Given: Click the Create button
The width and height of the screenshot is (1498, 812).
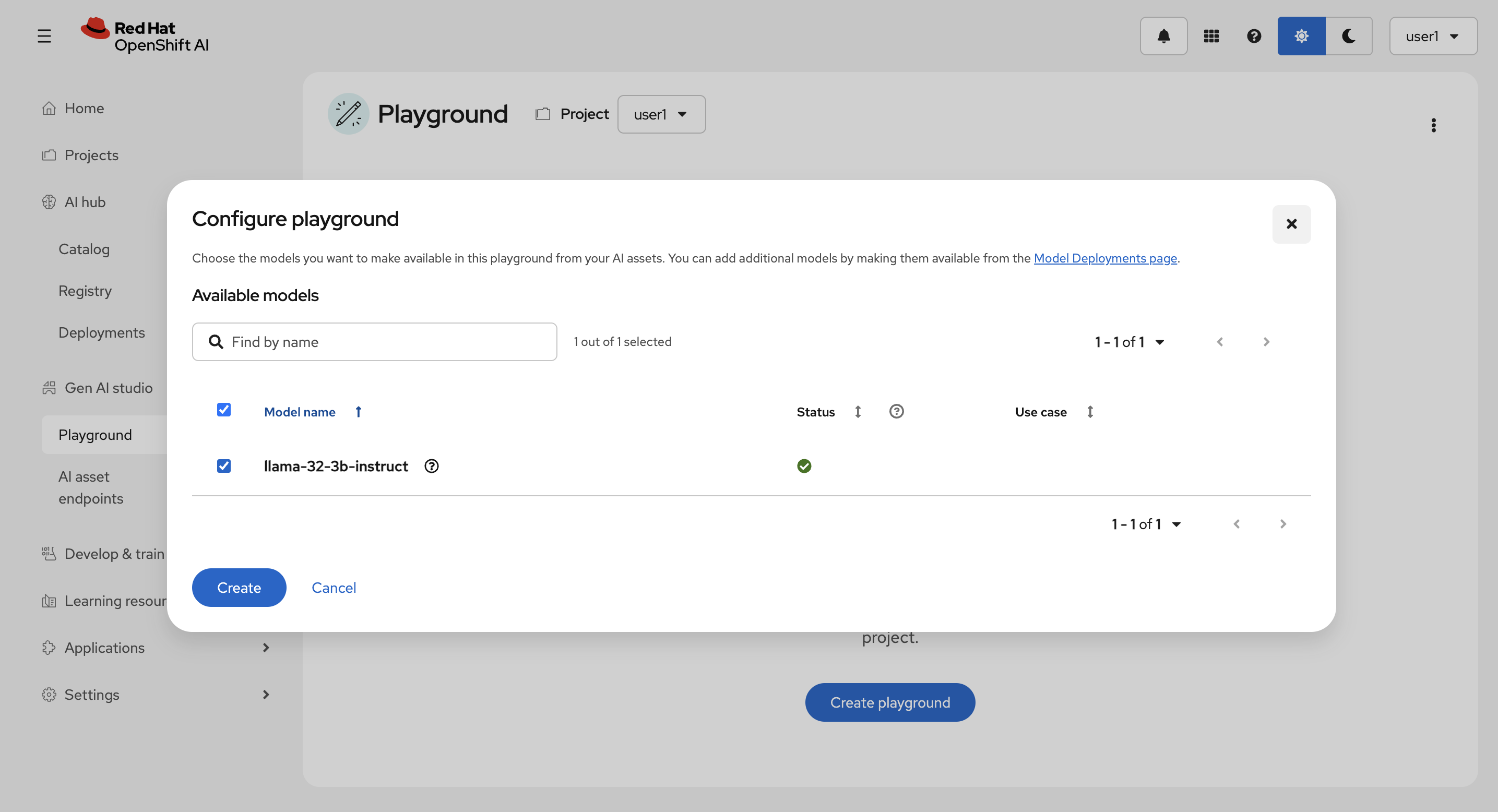Looking at the screenshot, I should pyautogui.click(x=239, y=588).
